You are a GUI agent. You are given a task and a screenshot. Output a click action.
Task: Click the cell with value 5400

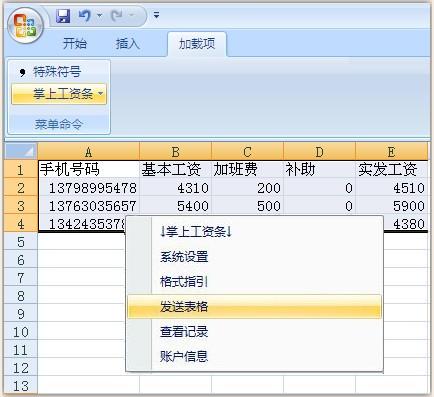pyautogui.click(x=175, y=206)
